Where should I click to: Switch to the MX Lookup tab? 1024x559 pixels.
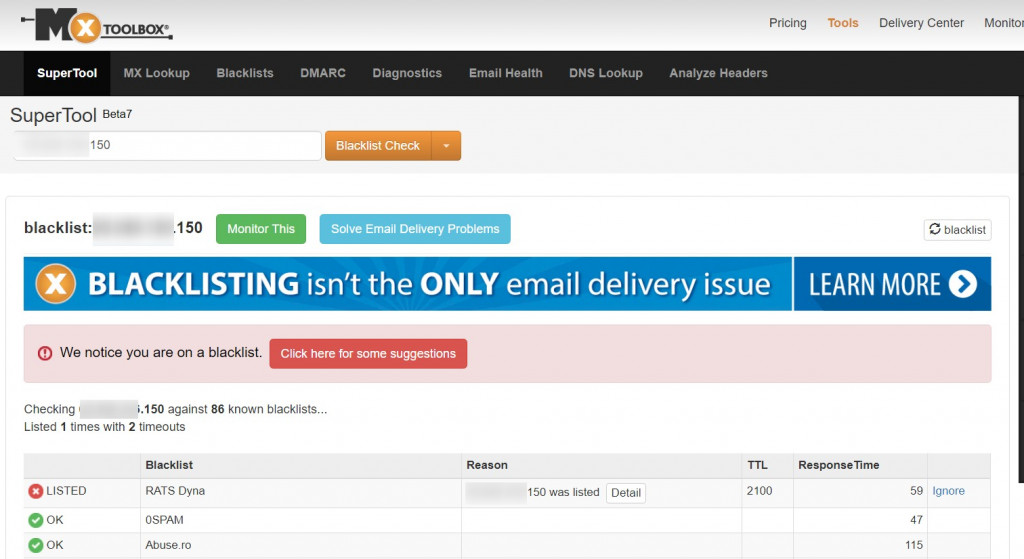[157, 73]
